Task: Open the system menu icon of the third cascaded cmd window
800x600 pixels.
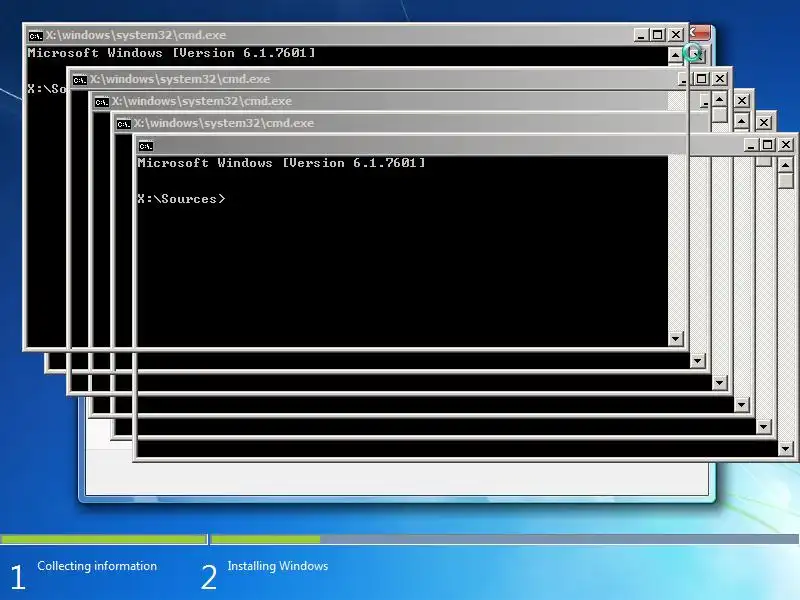Action: click(102, 102)
